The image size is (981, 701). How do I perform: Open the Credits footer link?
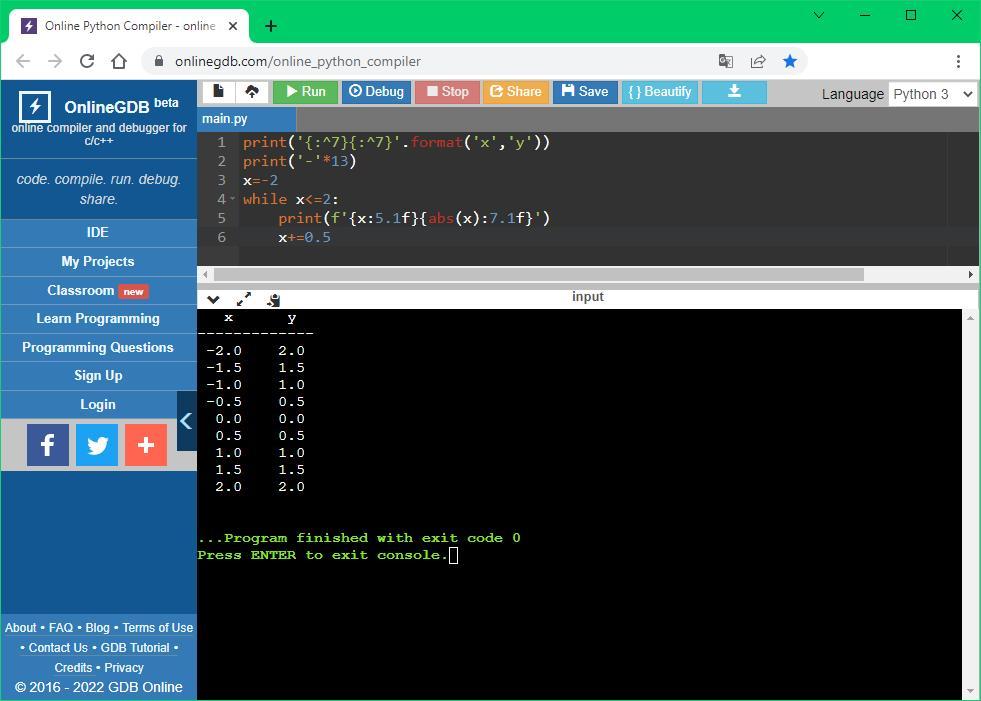[73, 668]
